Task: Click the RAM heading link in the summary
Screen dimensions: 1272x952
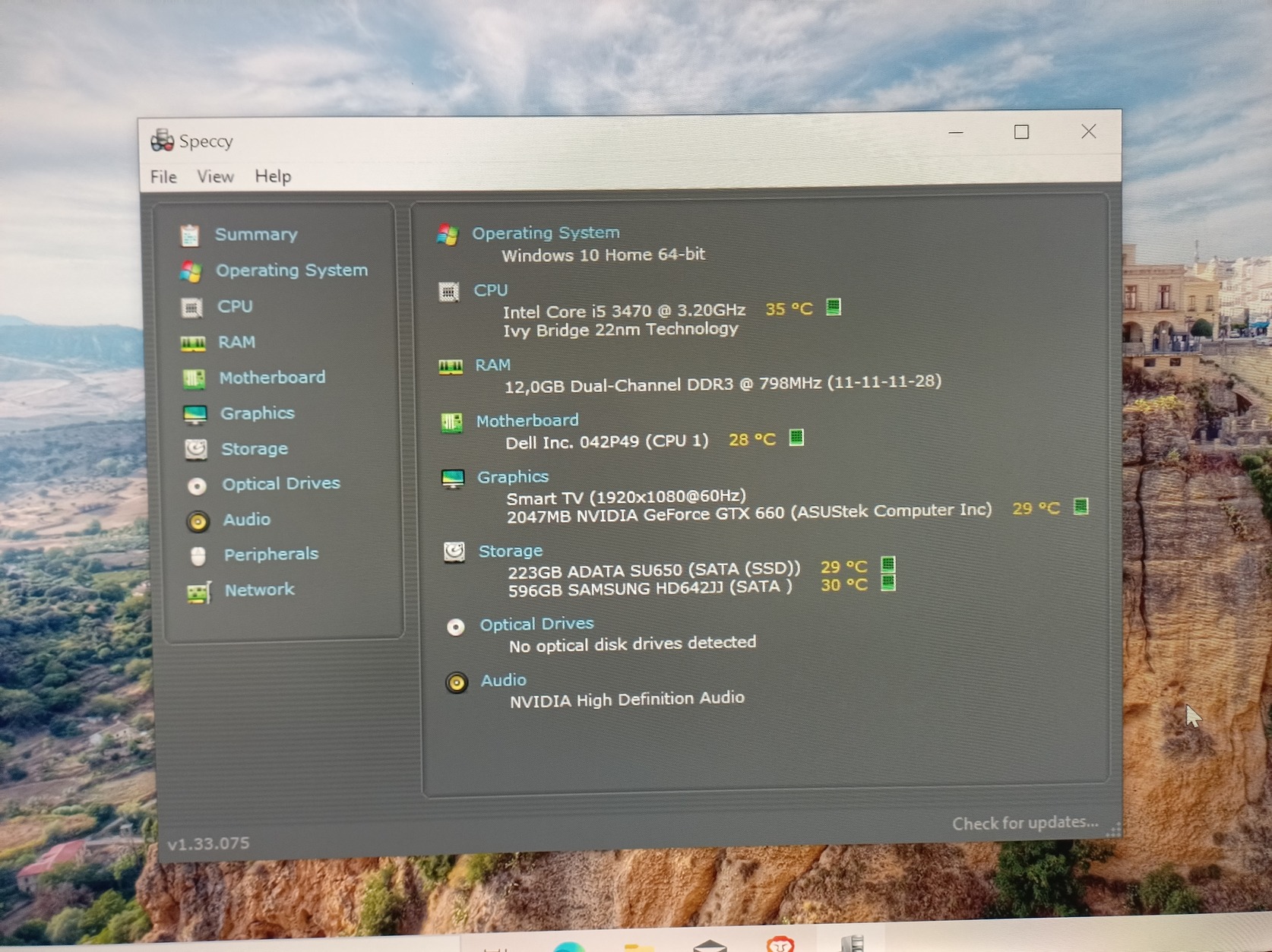Action: (492, 365)
